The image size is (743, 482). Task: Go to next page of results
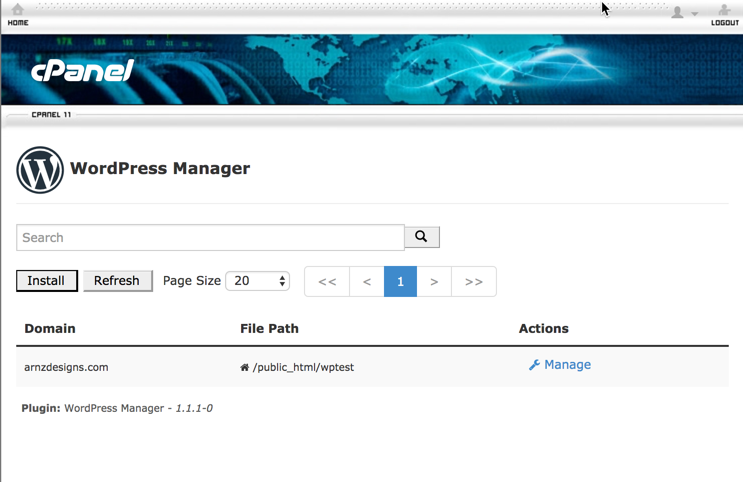[x=434, y=282]
